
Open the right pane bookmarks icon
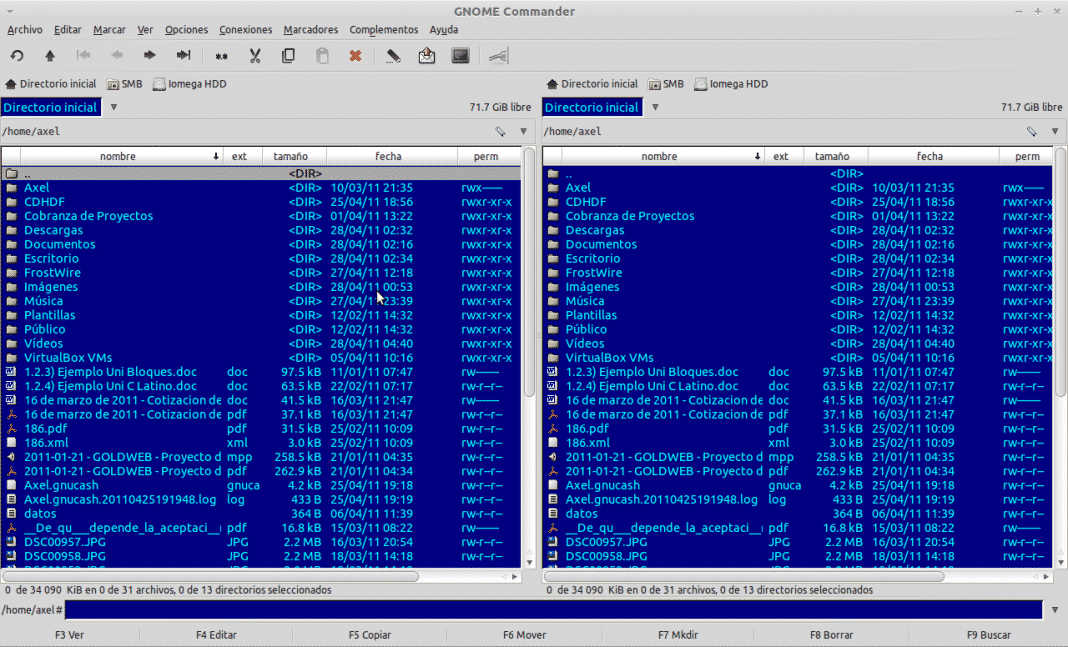click(x=1031, y=131)
